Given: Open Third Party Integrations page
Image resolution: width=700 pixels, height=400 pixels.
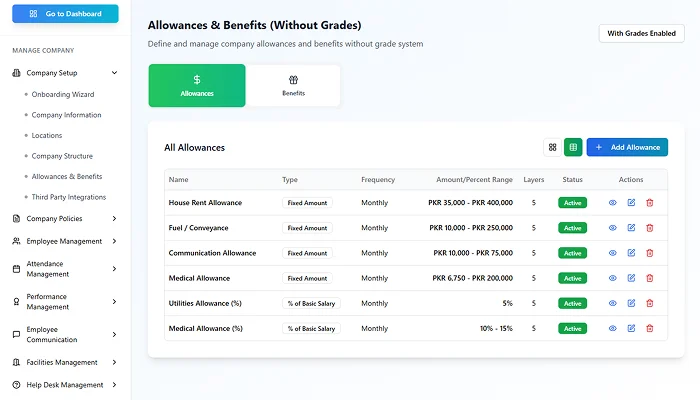Looking at the screenshot, I should coord(68,197).
